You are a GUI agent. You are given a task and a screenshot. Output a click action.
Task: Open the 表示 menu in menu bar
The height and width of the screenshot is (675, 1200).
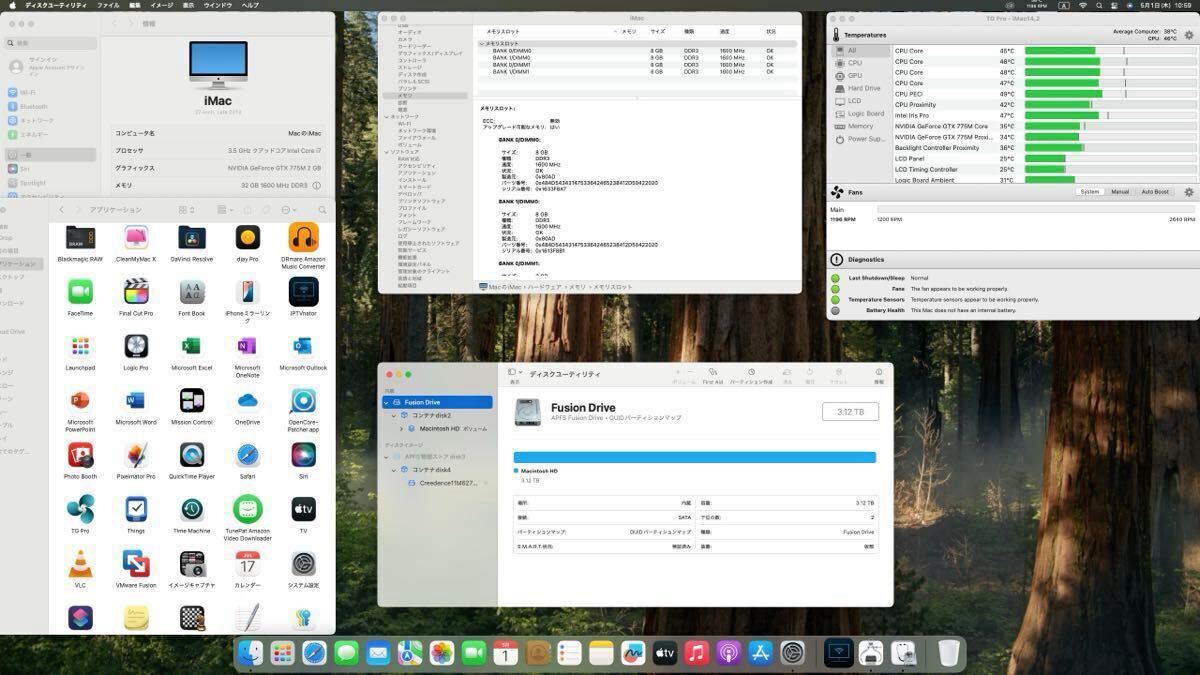(188, 5)
